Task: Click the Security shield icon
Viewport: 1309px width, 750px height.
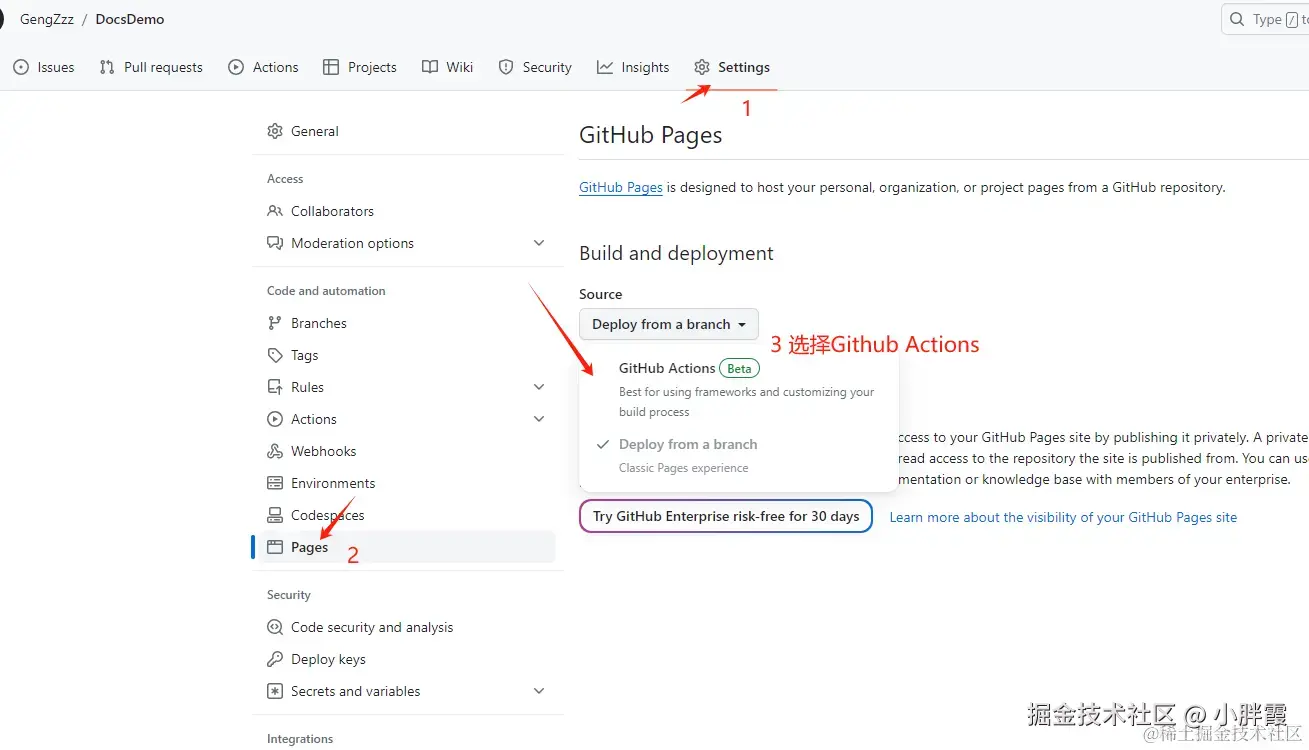Action: click(x=506, y=67)
